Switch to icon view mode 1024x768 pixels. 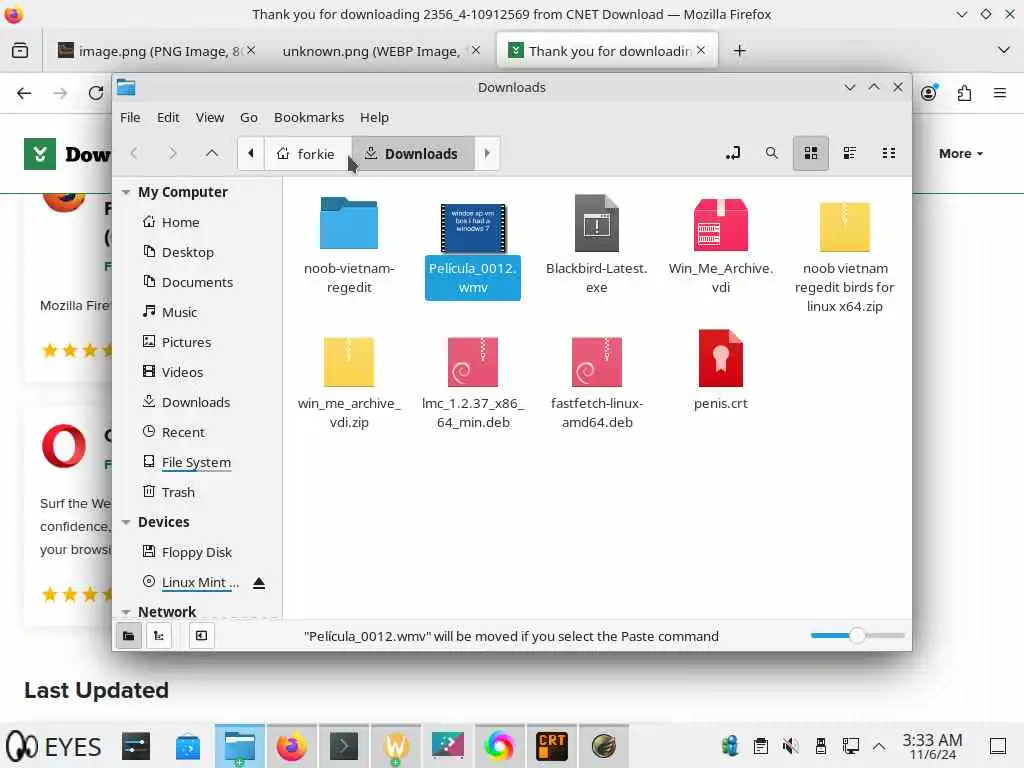point(810,153)
